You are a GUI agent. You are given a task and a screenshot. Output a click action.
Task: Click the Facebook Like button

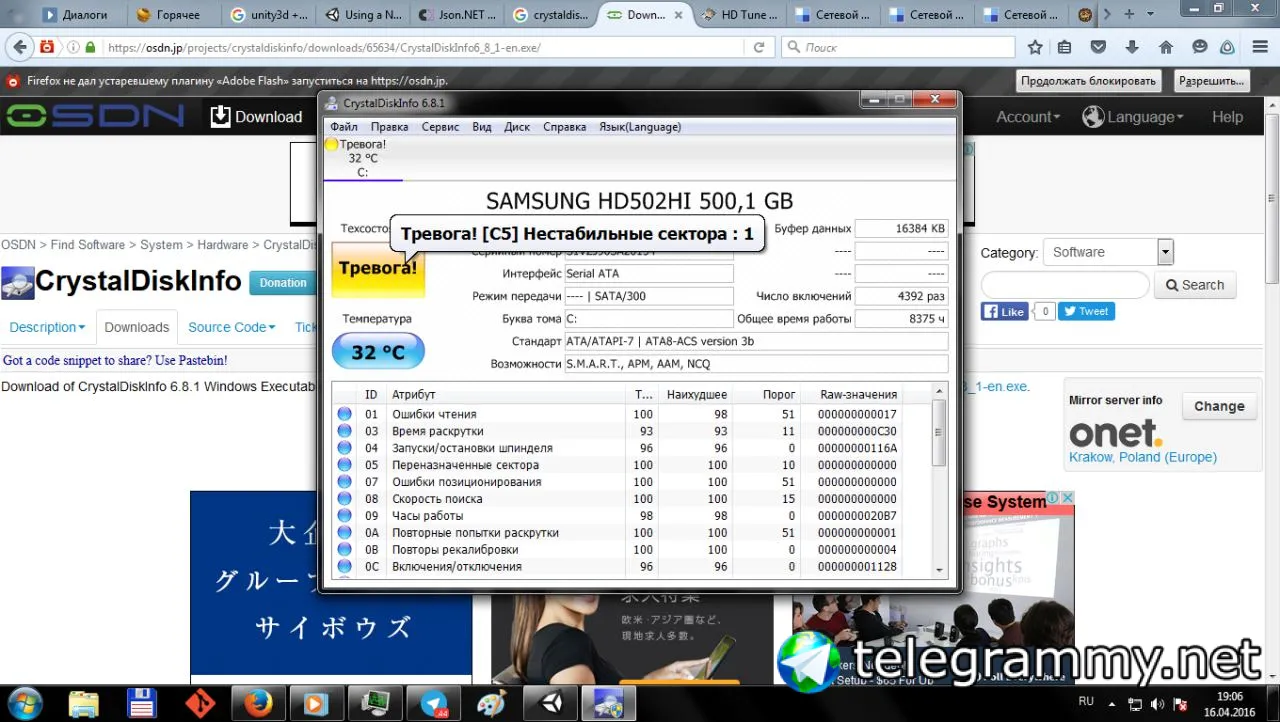[x=1005, y=311]
